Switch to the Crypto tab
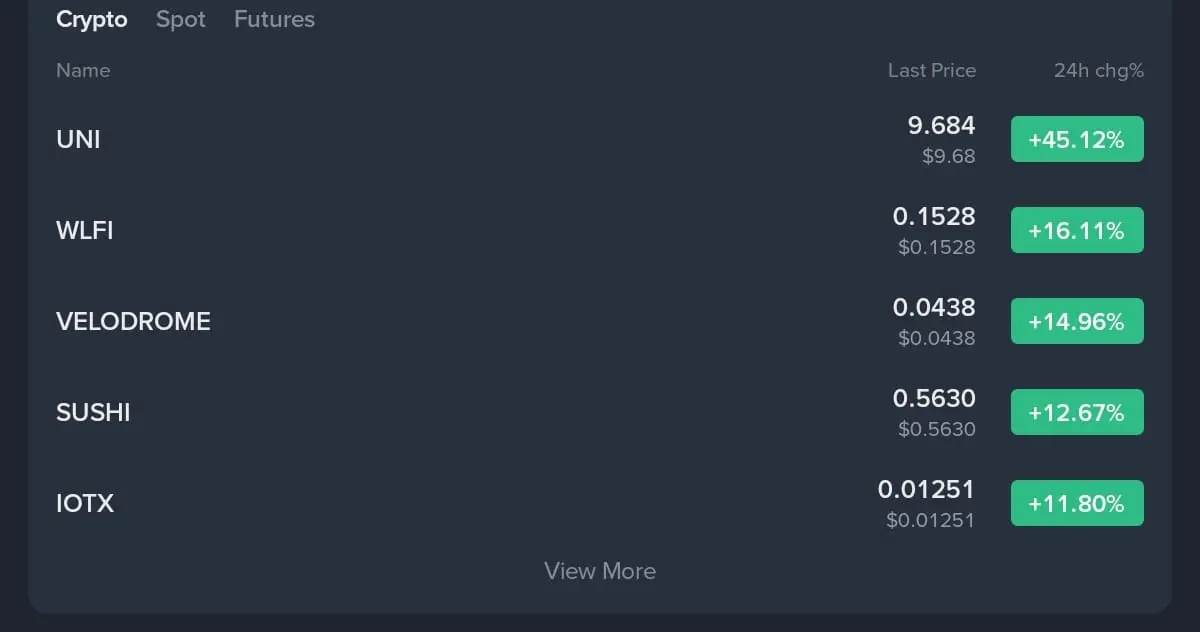Screen dimensions: 1200x632 [92, 19]
